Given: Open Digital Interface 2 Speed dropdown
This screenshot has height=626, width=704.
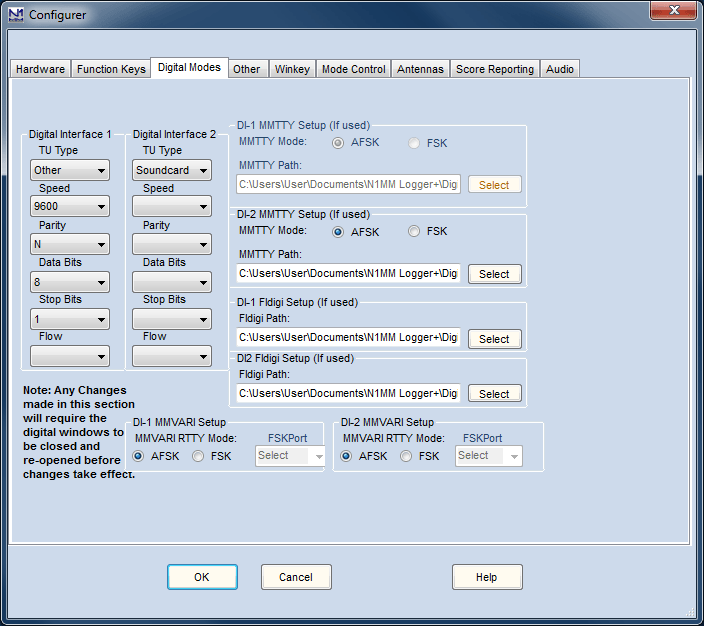Looking at the screenshot, I should (x=172, y=206).
